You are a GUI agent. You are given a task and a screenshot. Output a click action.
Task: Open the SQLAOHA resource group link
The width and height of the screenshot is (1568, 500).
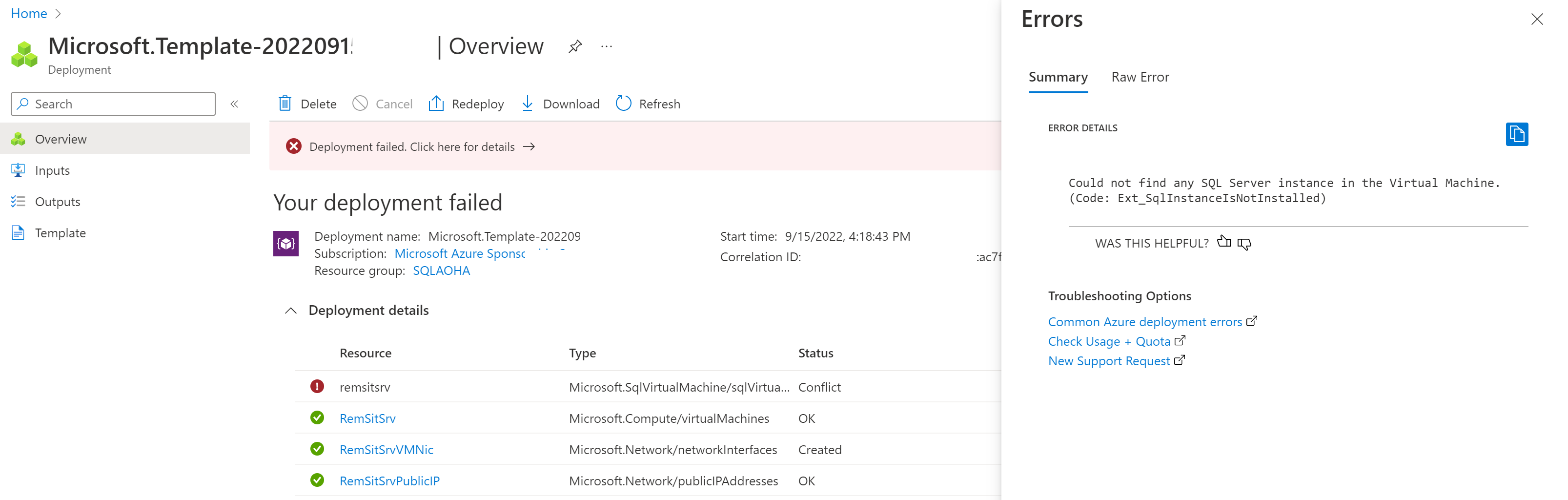tap(441, 271)
